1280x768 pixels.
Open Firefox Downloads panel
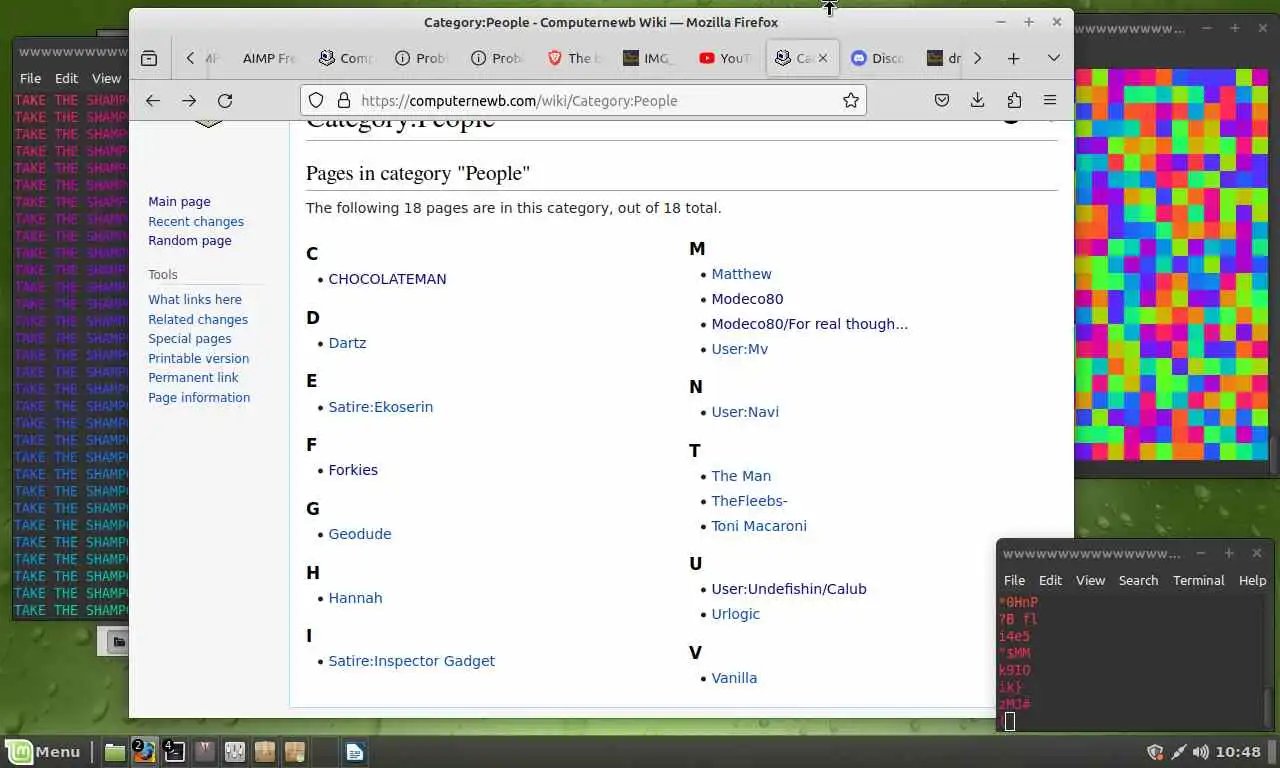[978, 100]
